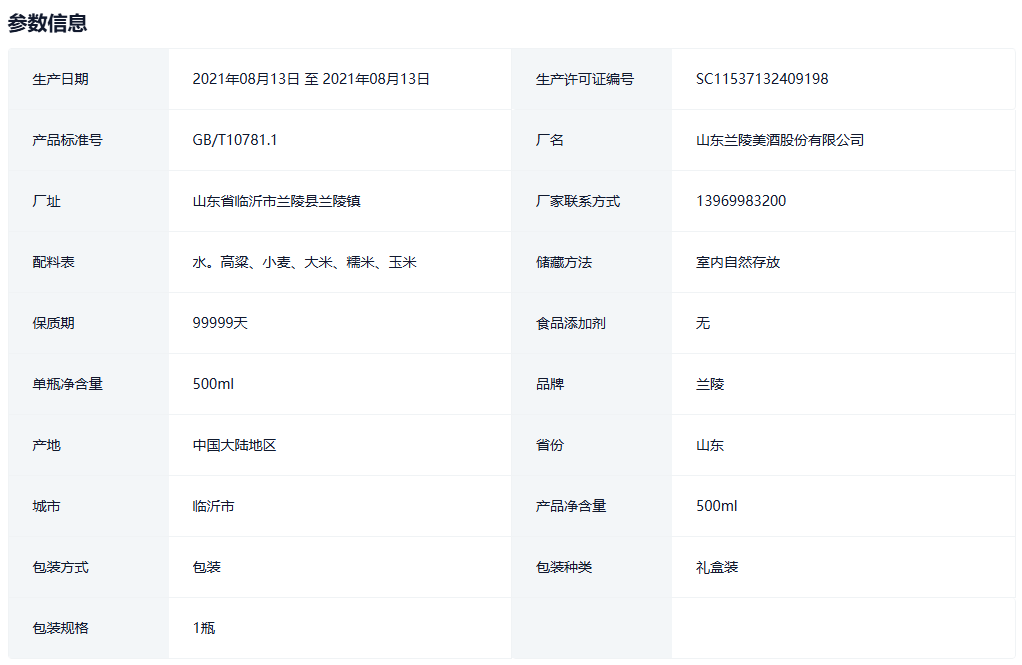Image resolution: width=1022 pixels, height=665 pixels.
Task: Select the 包装种类 label
Action: [564, 567]
